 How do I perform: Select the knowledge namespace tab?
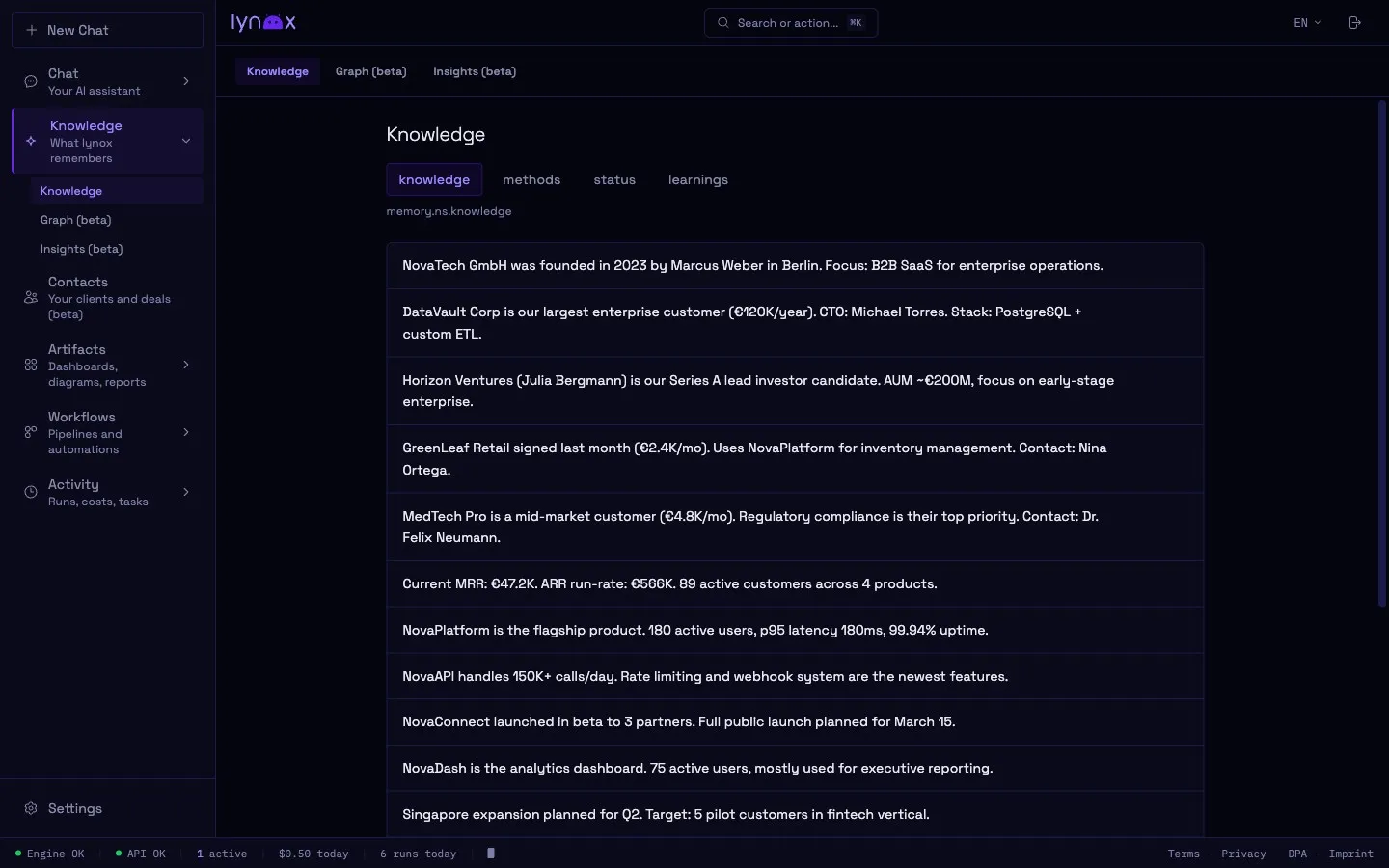tap(434, 179)
